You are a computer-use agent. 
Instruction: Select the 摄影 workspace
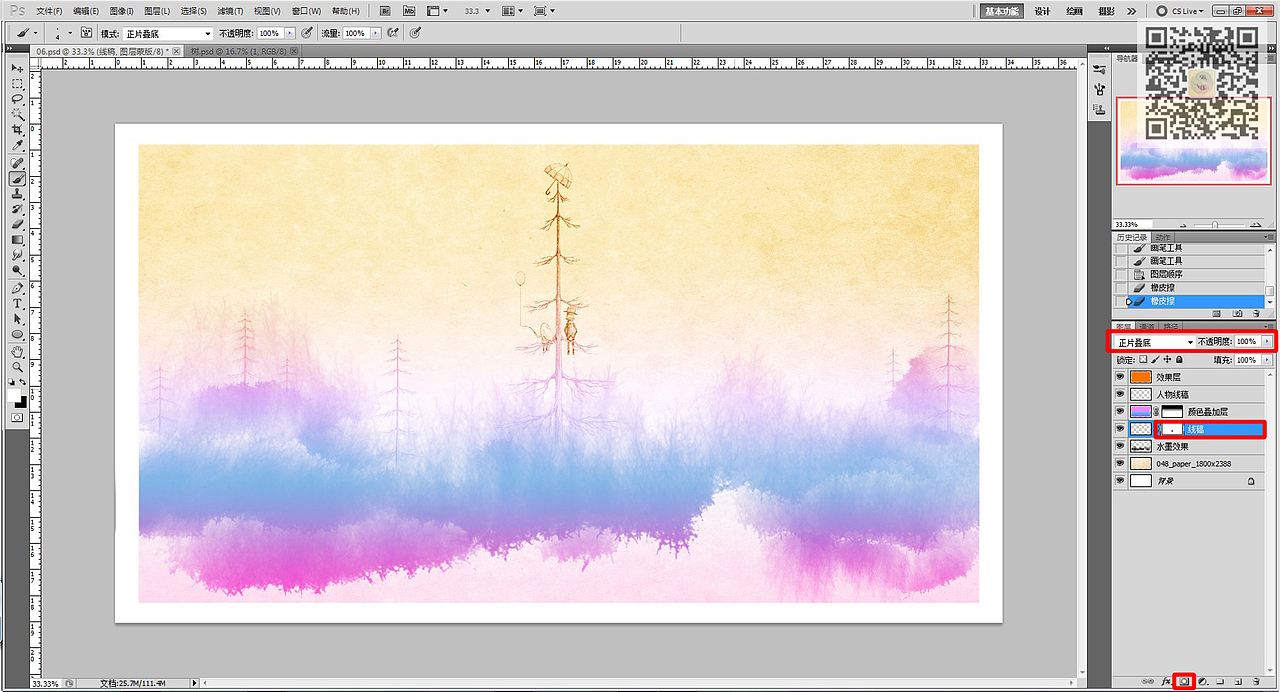pos(1106,11)
